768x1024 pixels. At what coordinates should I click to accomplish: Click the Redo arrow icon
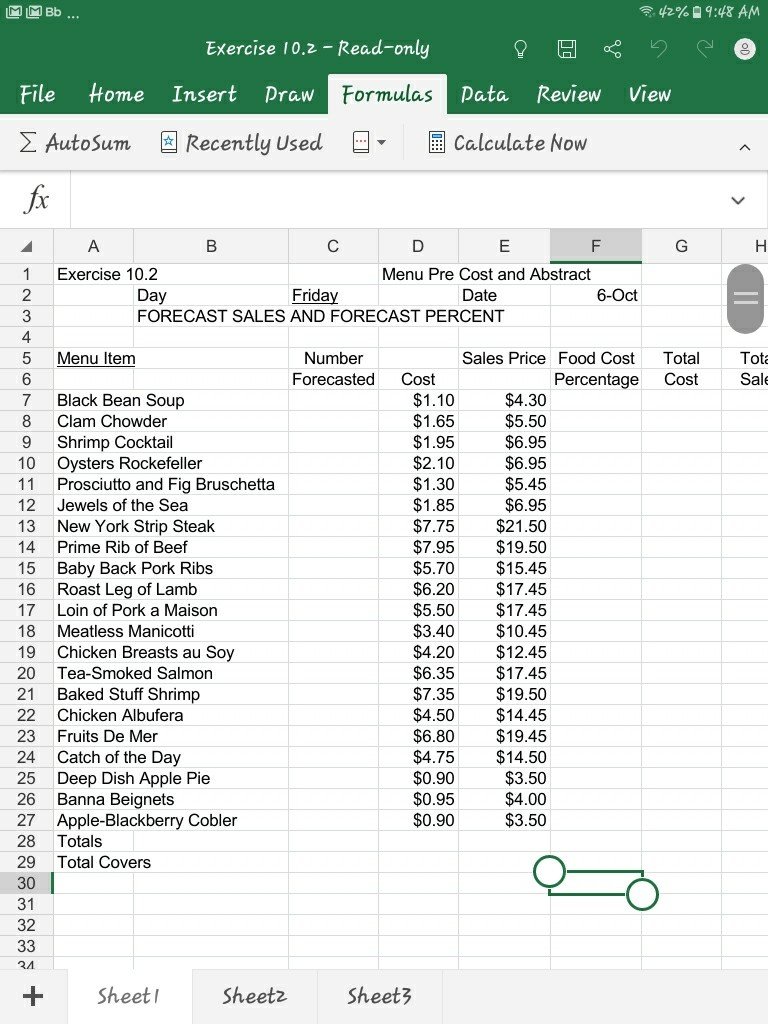pos(704,49)
